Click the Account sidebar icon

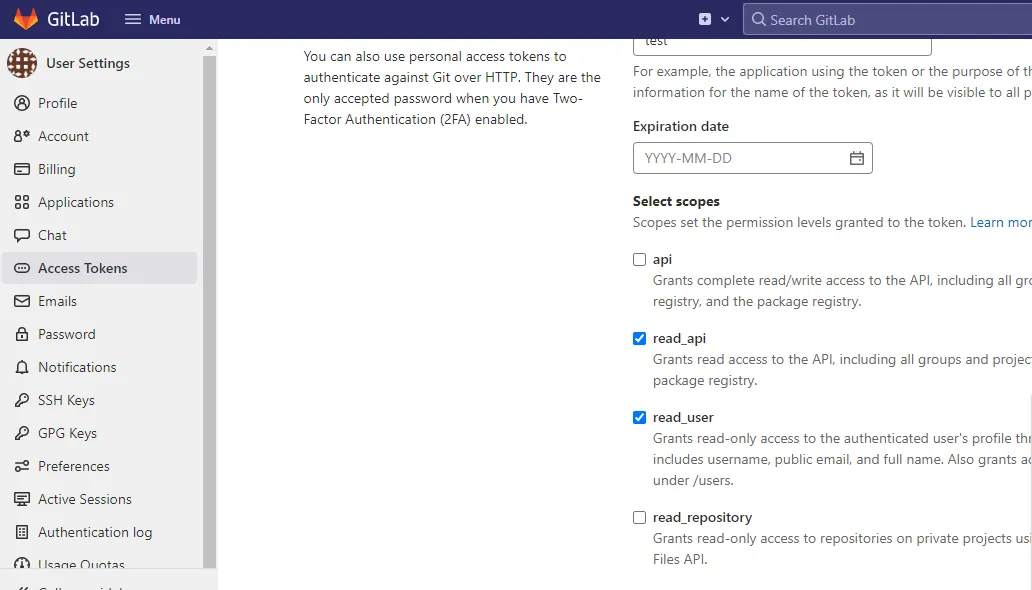point(22,136)
